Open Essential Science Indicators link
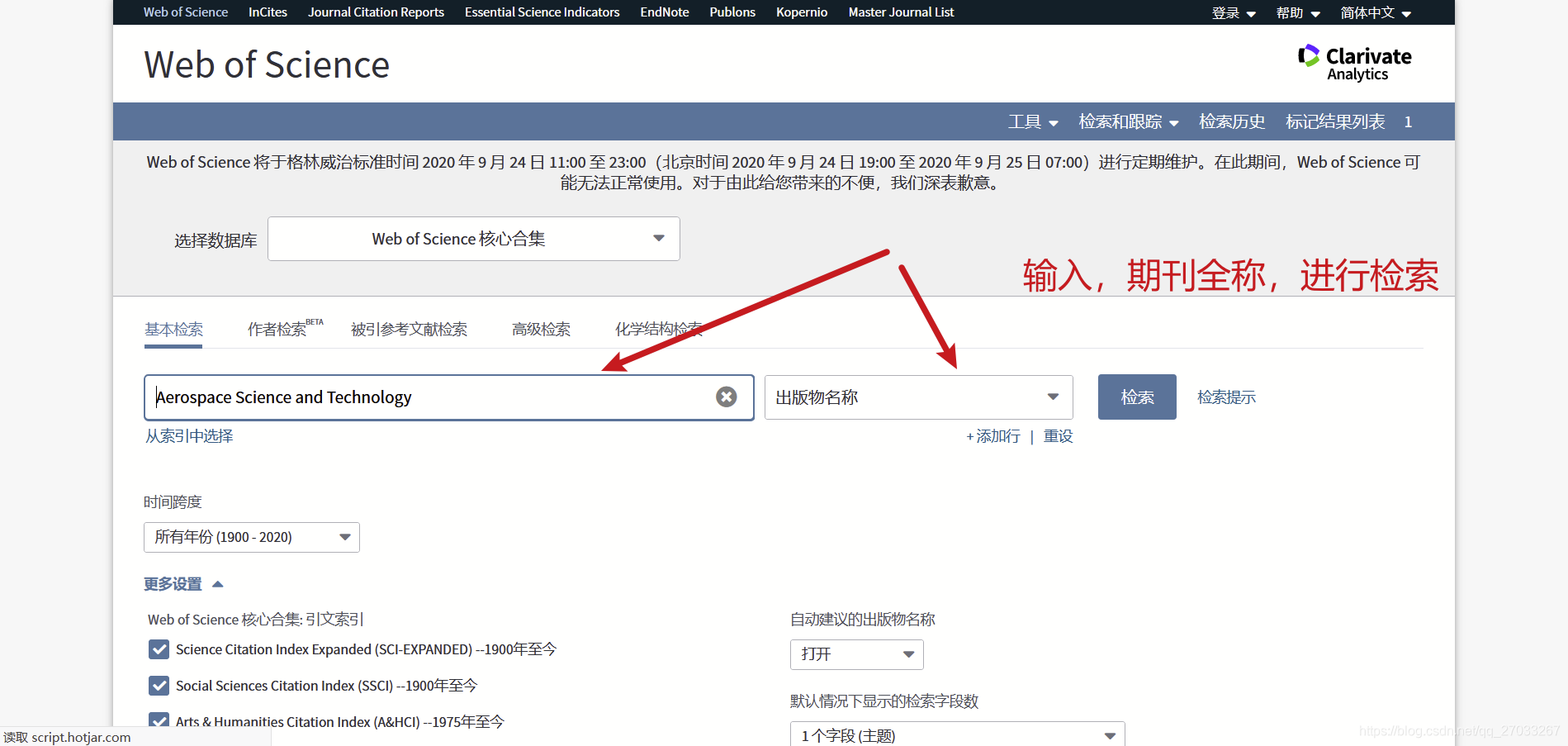Image resolution: width=1568 pixels, height=746 pixels. click(x=542, y=12)
